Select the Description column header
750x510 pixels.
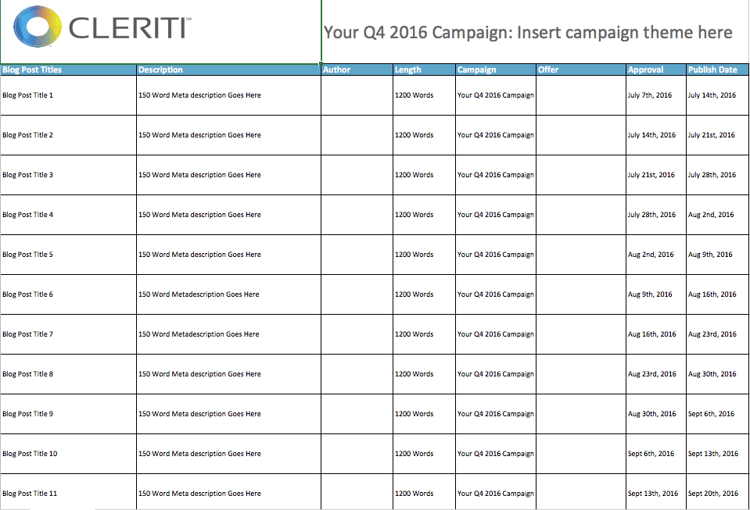click(x=229, y=70)
